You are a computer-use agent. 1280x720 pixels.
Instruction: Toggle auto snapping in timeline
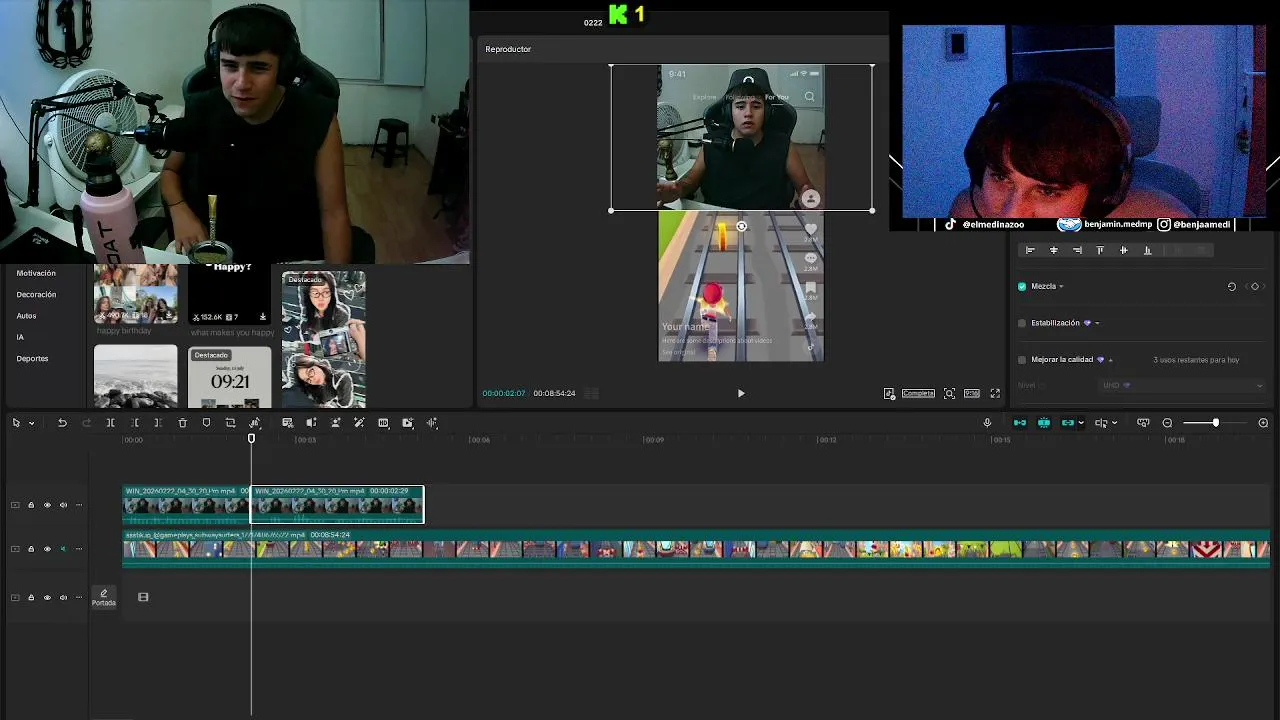pos(1043,423)
